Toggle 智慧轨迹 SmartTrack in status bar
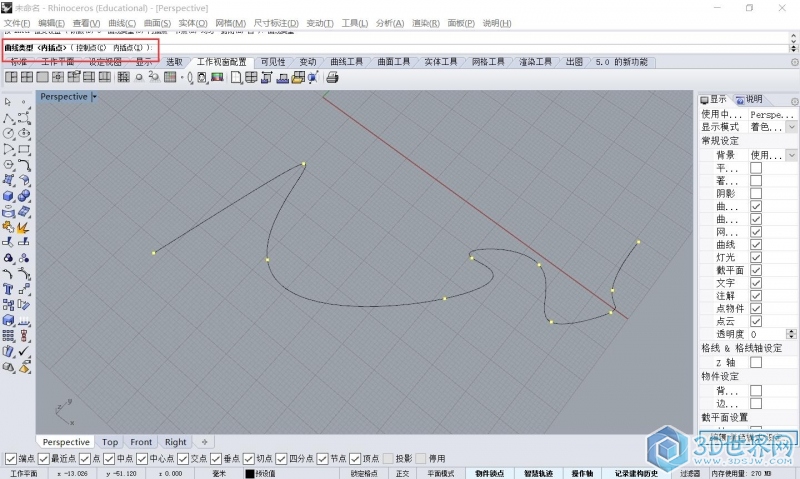This screenshot has width=800, height=479. point(538,473)
